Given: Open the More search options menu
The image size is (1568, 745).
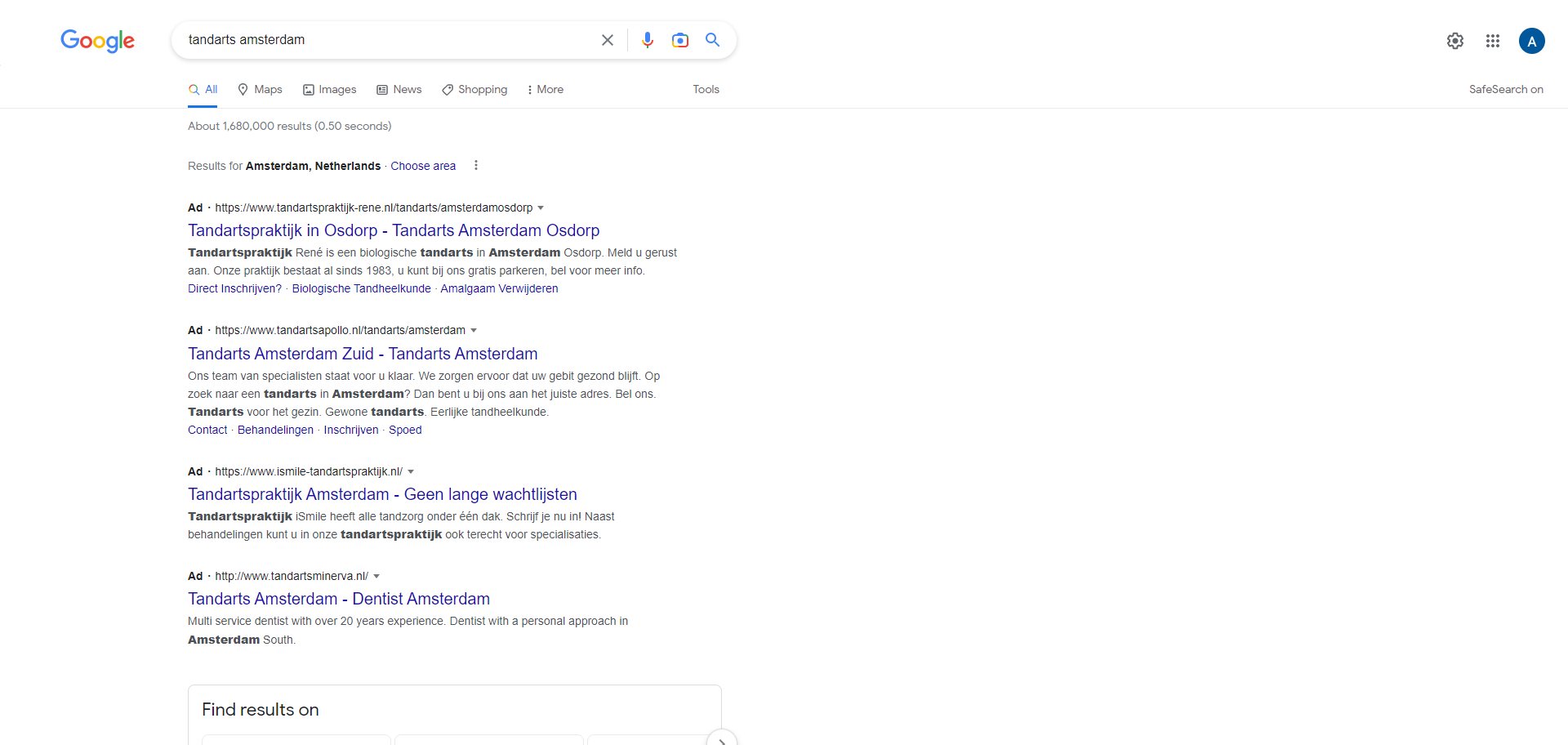Looking at the screenshot, I should pyautogui.click(x=546, y=90).
